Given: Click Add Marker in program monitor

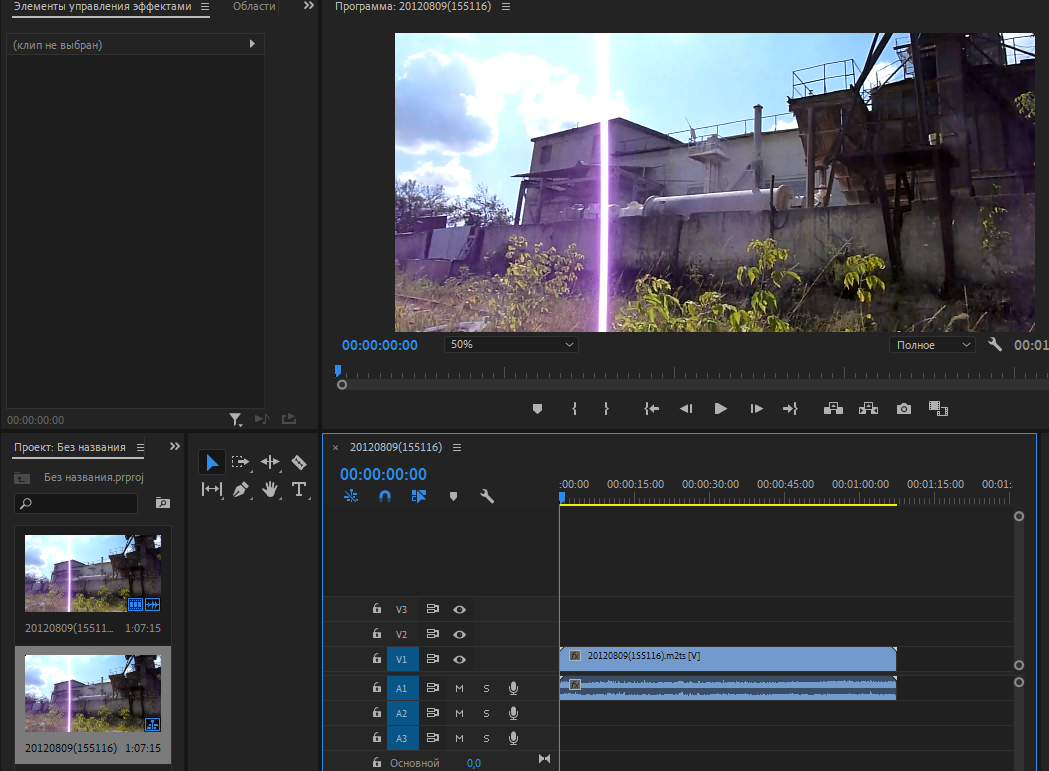Looking at the screenshot, I should tap(537, 409).
